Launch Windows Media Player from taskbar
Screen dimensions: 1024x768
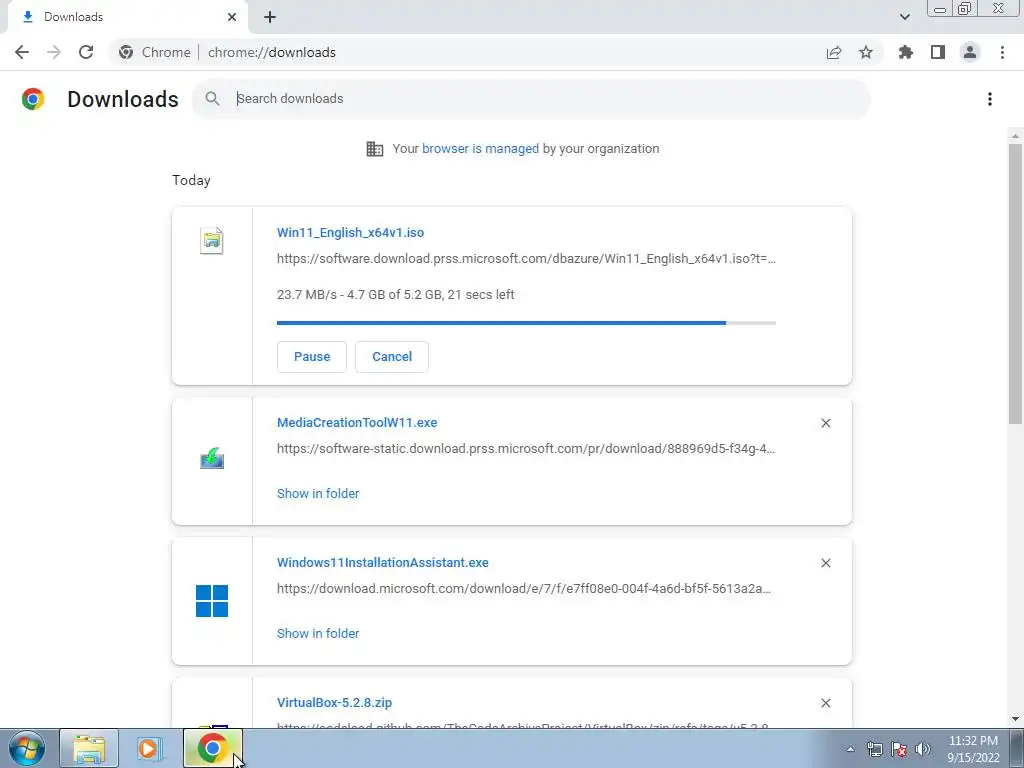(149, 748)
